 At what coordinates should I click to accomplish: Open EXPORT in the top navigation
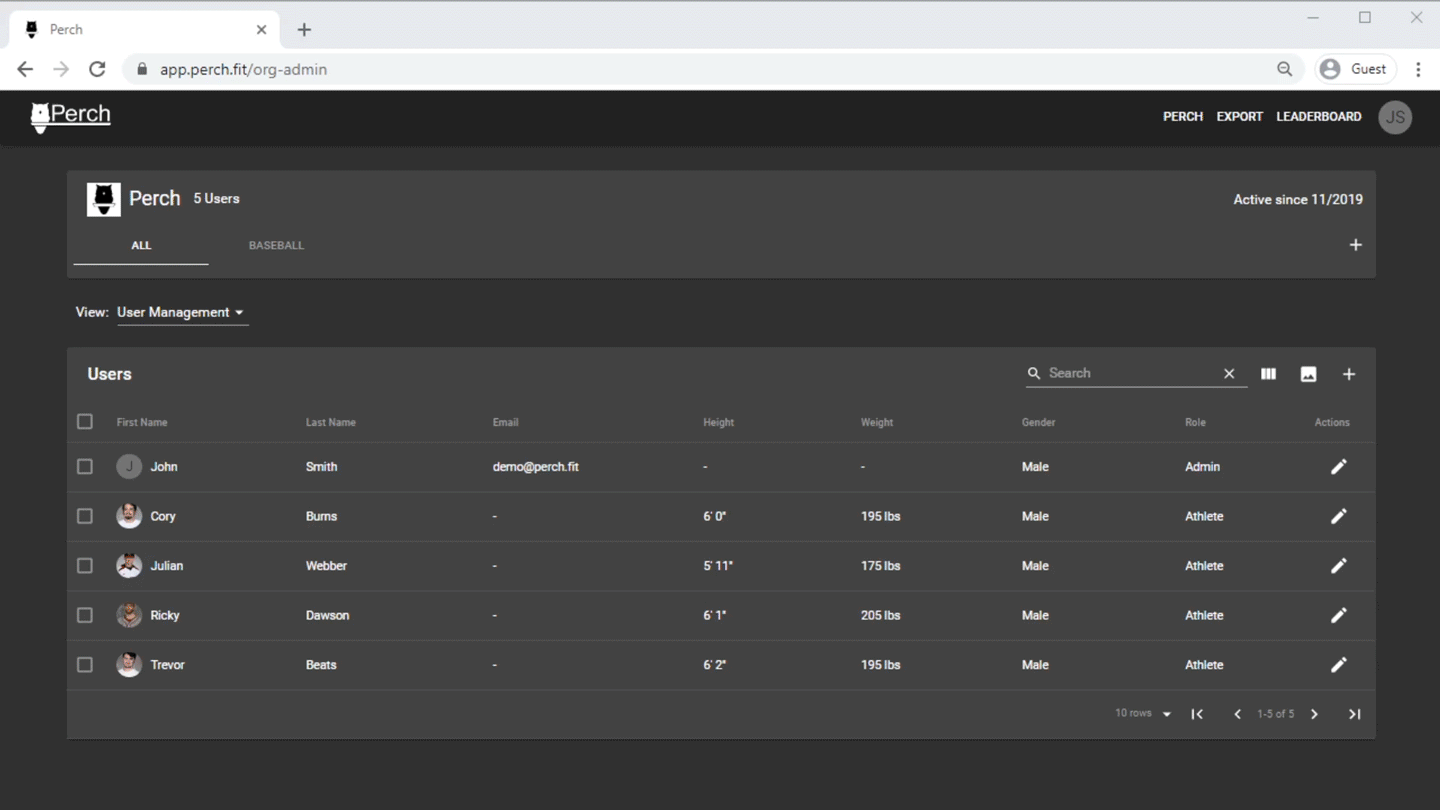(1239, 117)
